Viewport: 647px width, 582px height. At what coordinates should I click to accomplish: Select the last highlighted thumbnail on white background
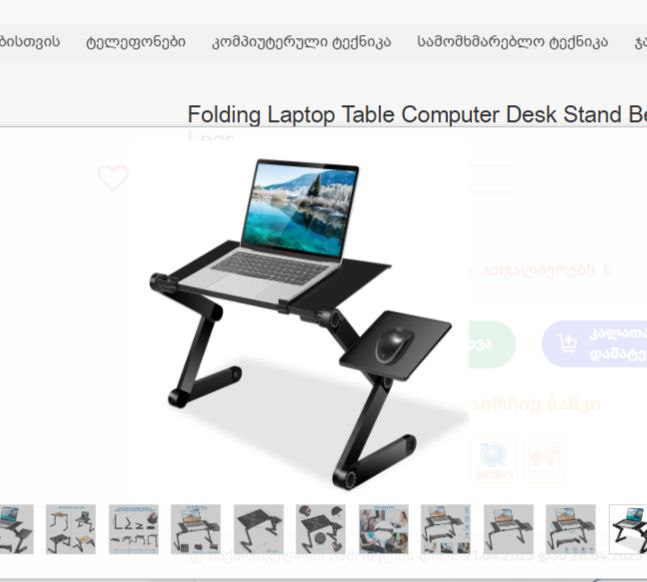[628, 529]
